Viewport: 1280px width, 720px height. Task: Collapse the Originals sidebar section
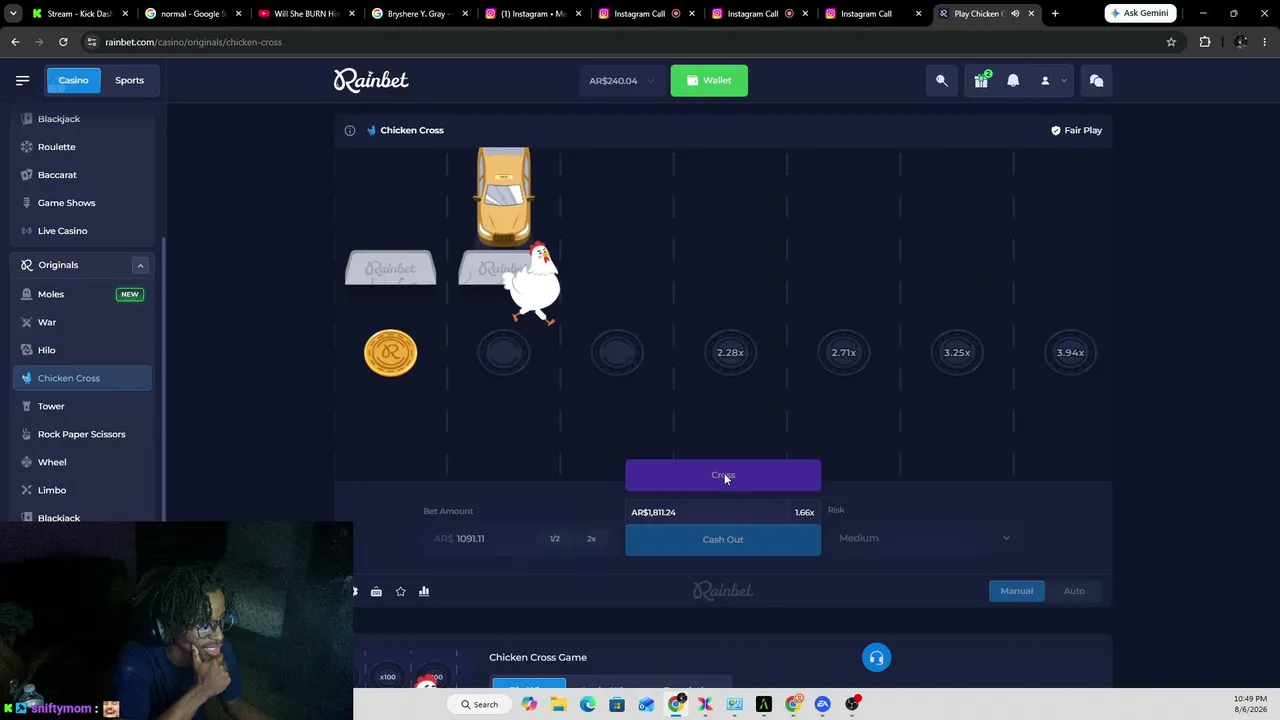(x=140, y=265)
